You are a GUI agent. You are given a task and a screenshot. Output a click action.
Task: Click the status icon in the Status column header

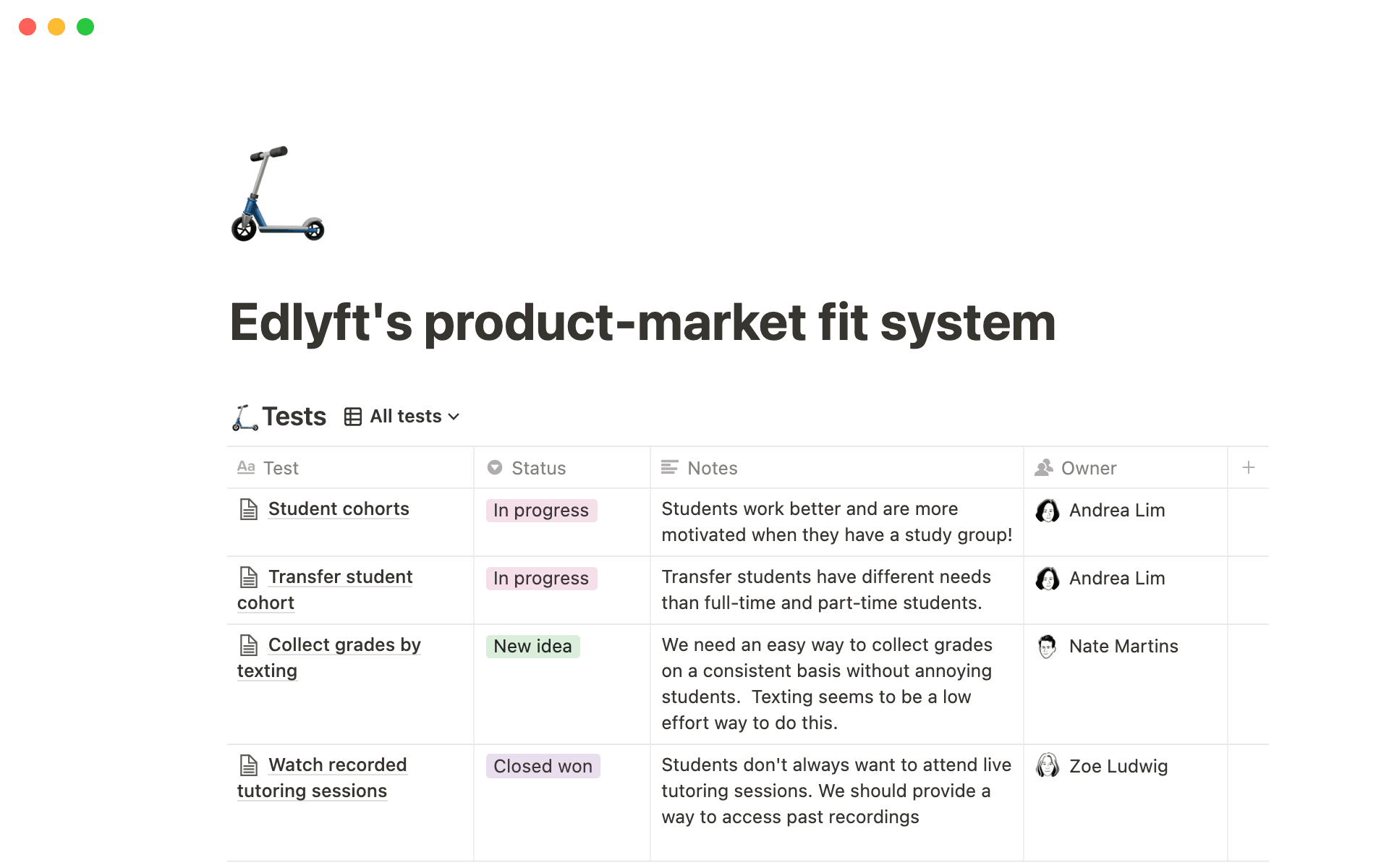click(x=494, y=467)
